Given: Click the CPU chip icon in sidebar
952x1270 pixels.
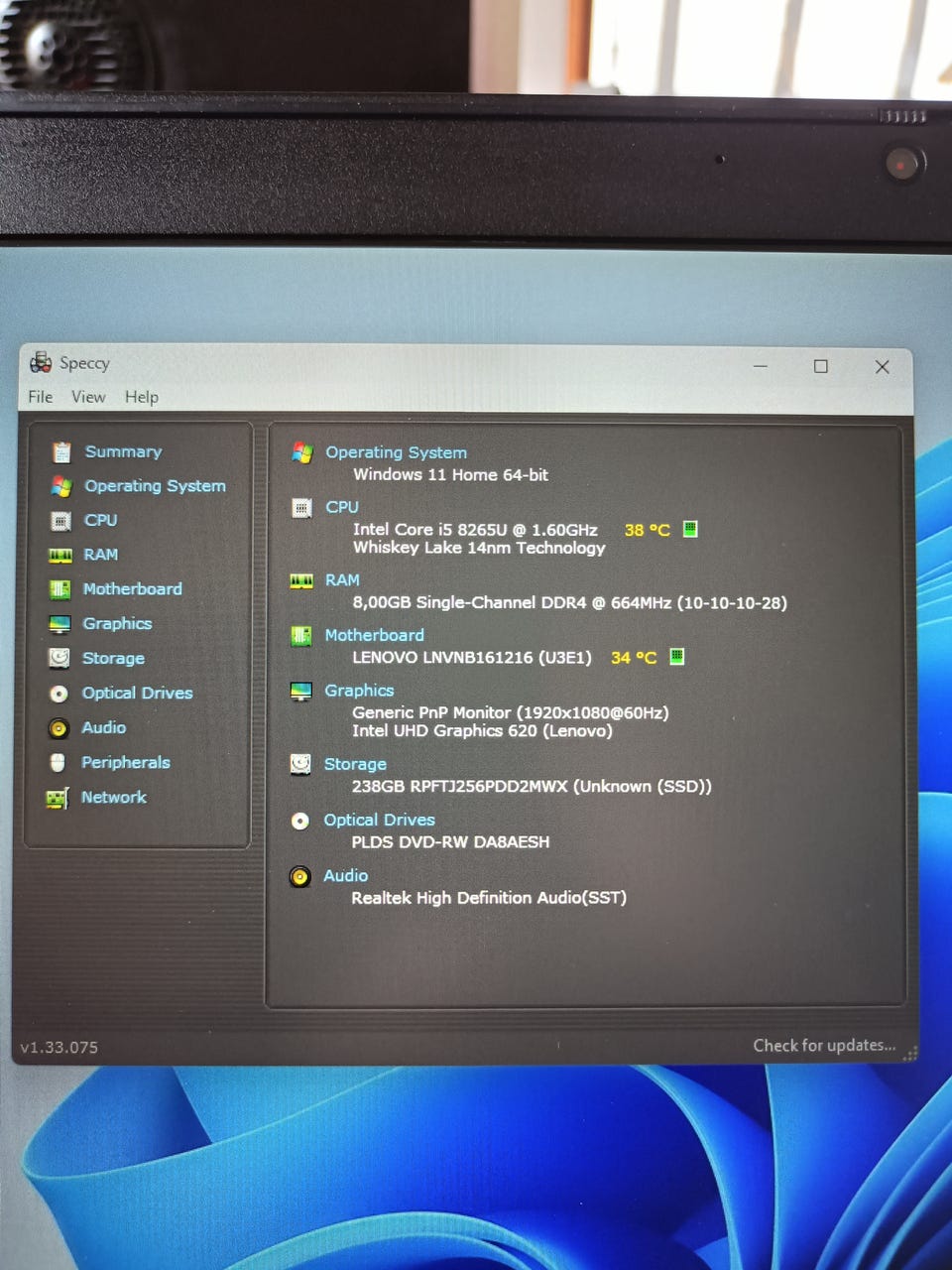Looking at the screenshot, I should point(60,521).
